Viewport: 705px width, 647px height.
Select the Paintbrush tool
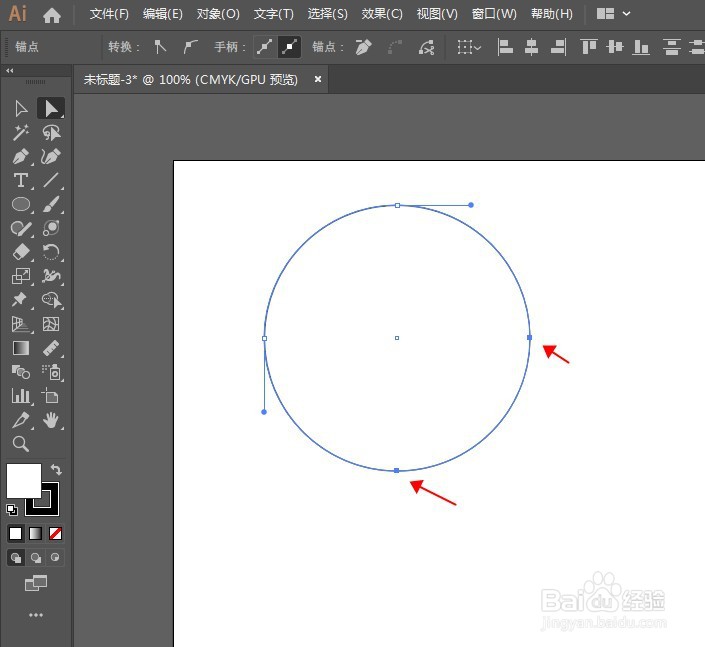(51, 204)
